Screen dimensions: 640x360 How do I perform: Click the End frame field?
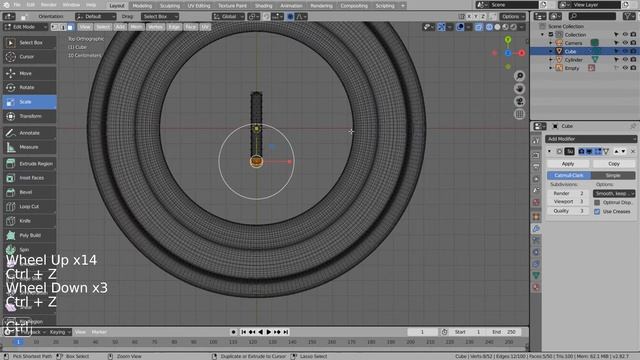(505, 332)
